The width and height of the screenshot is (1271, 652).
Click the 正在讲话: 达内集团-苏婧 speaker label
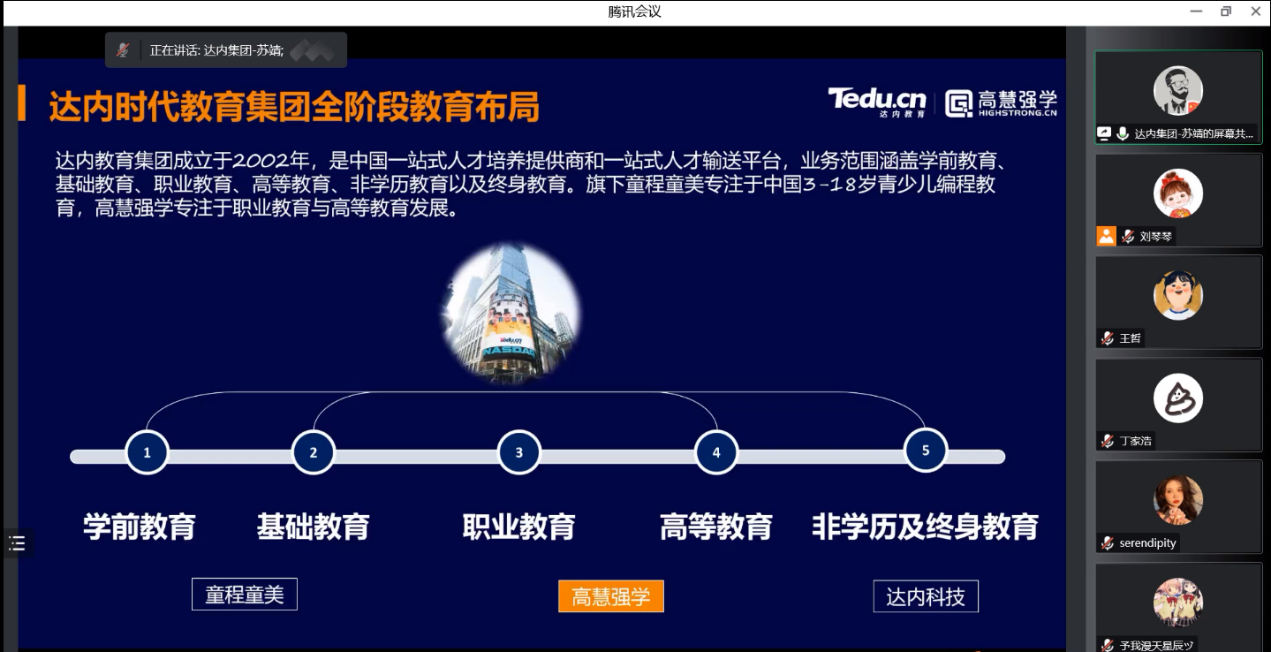click(217, 50)
